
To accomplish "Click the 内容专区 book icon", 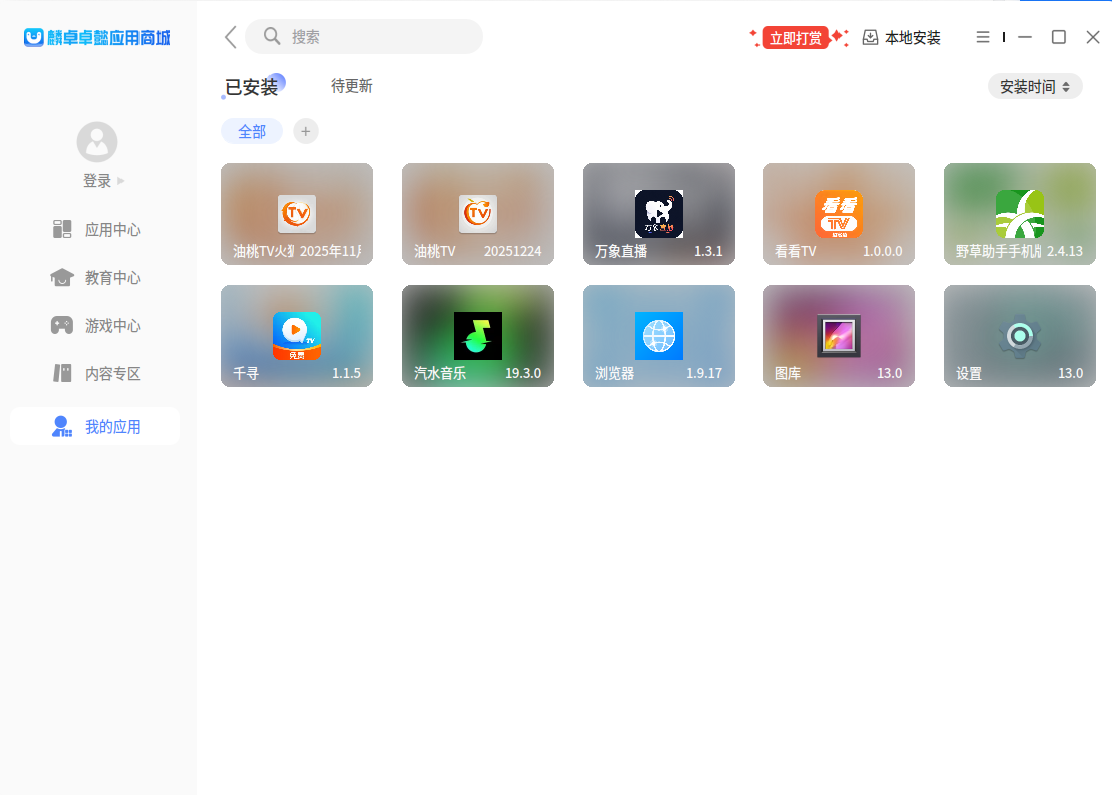I will pos(62,373).
